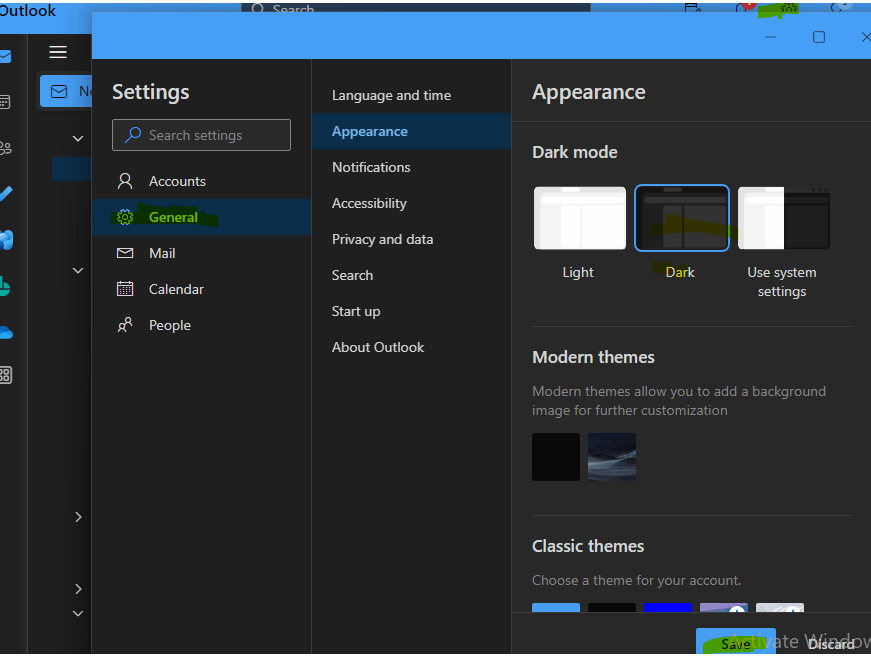Open the OneDrive cloud app icon
871x657 pixels.
coord(5,332)
